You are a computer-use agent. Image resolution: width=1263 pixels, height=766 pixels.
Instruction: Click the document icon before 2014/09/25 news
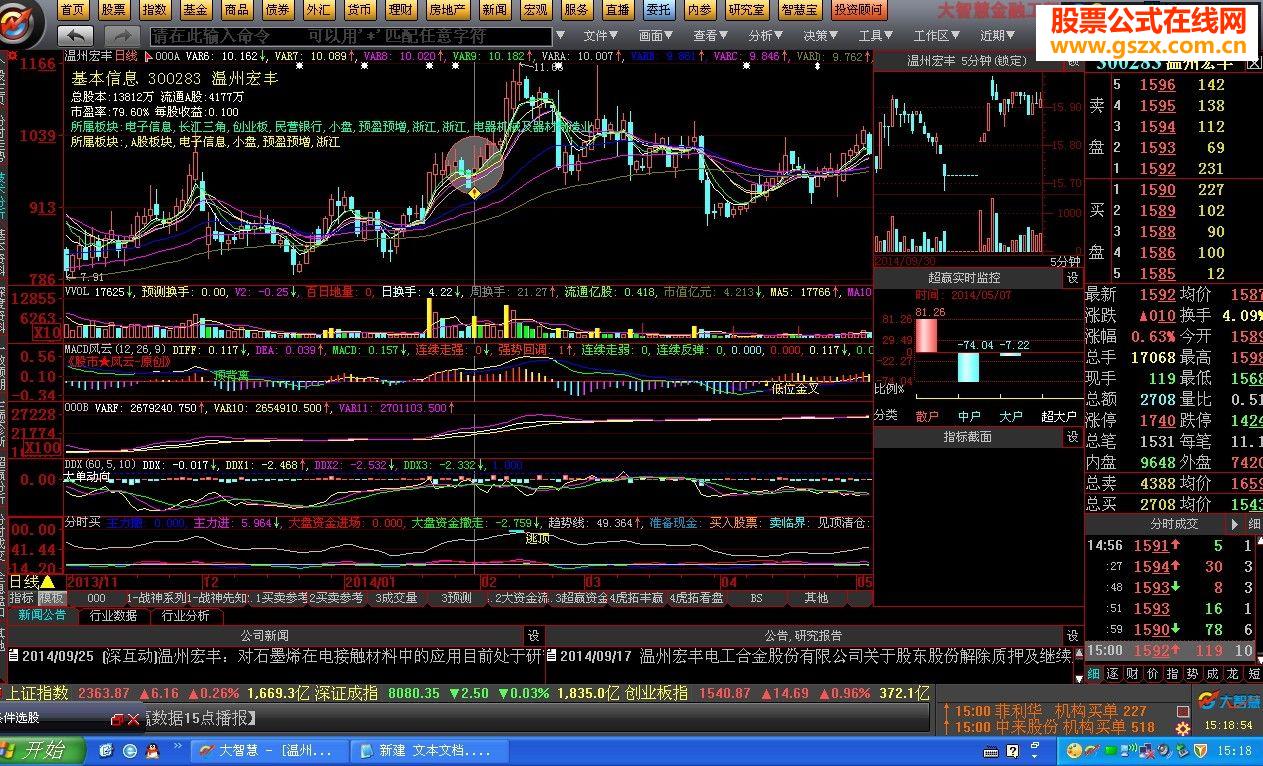coord(13,657)
